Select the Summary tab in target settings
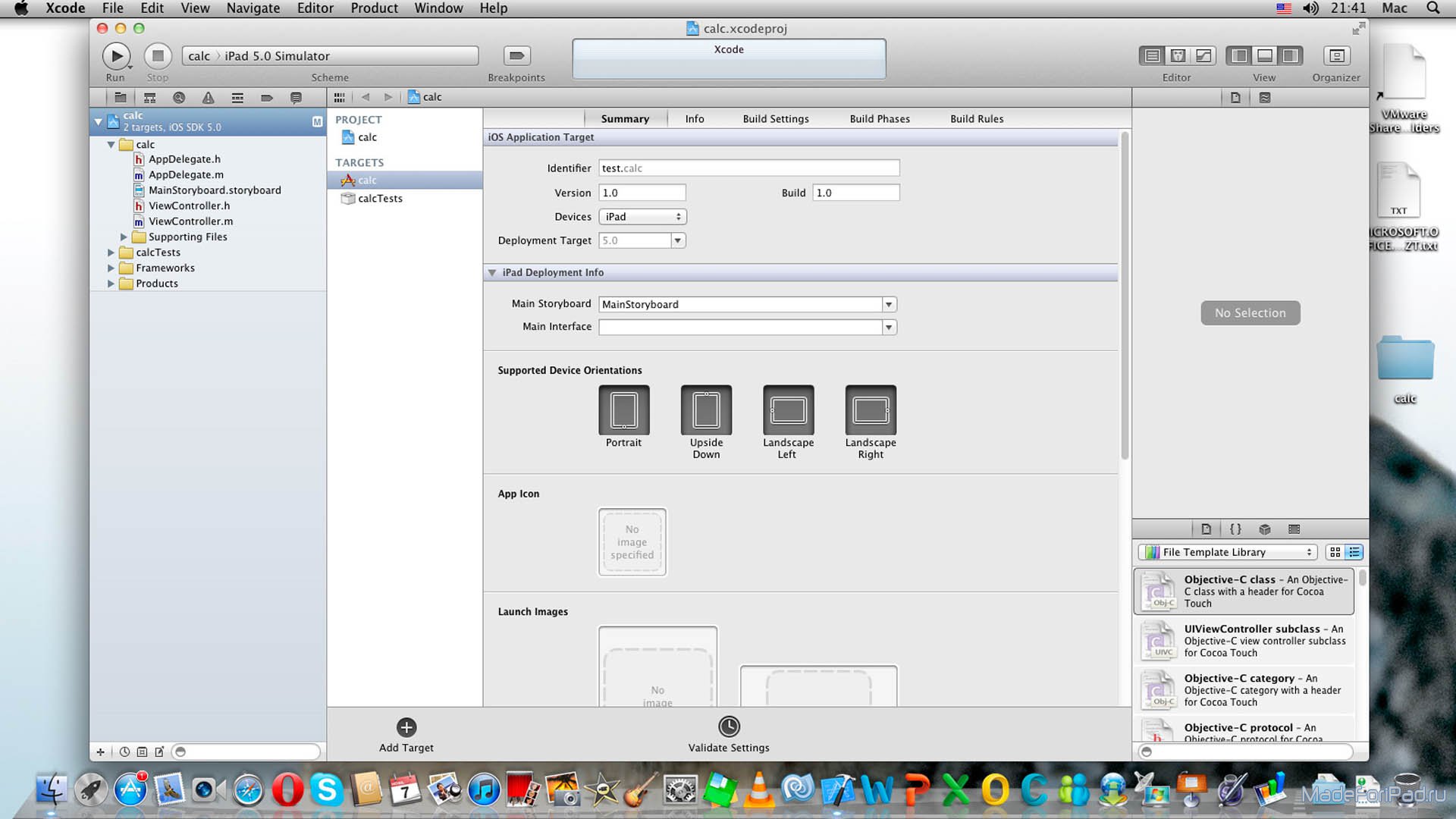1456x819 pixels. (x=625, y=118)
